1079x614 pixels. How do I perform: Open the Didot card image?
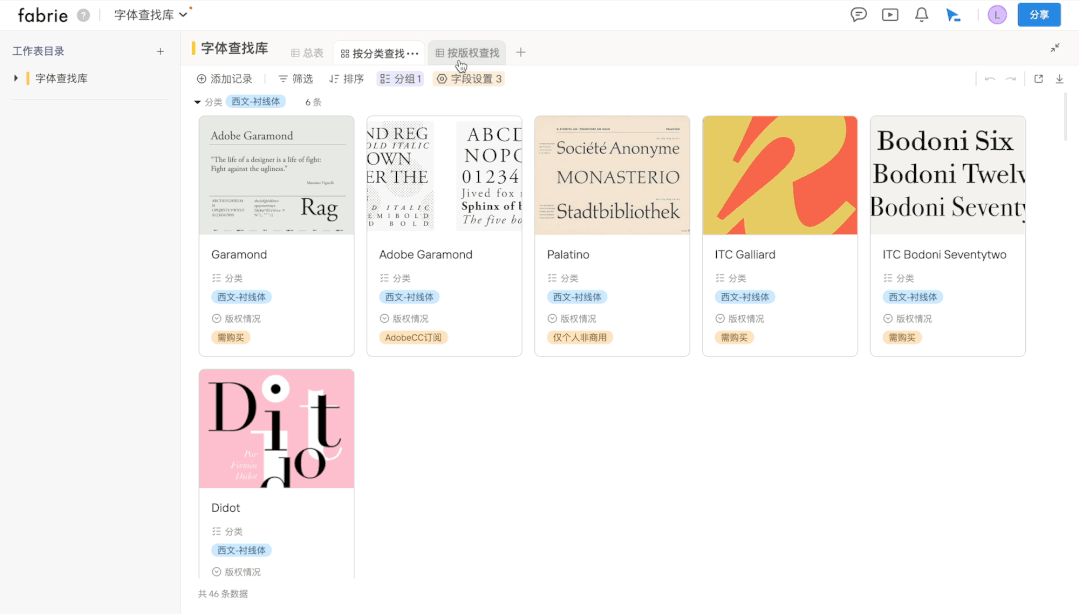pyautogui.click(x=277, y=429)
